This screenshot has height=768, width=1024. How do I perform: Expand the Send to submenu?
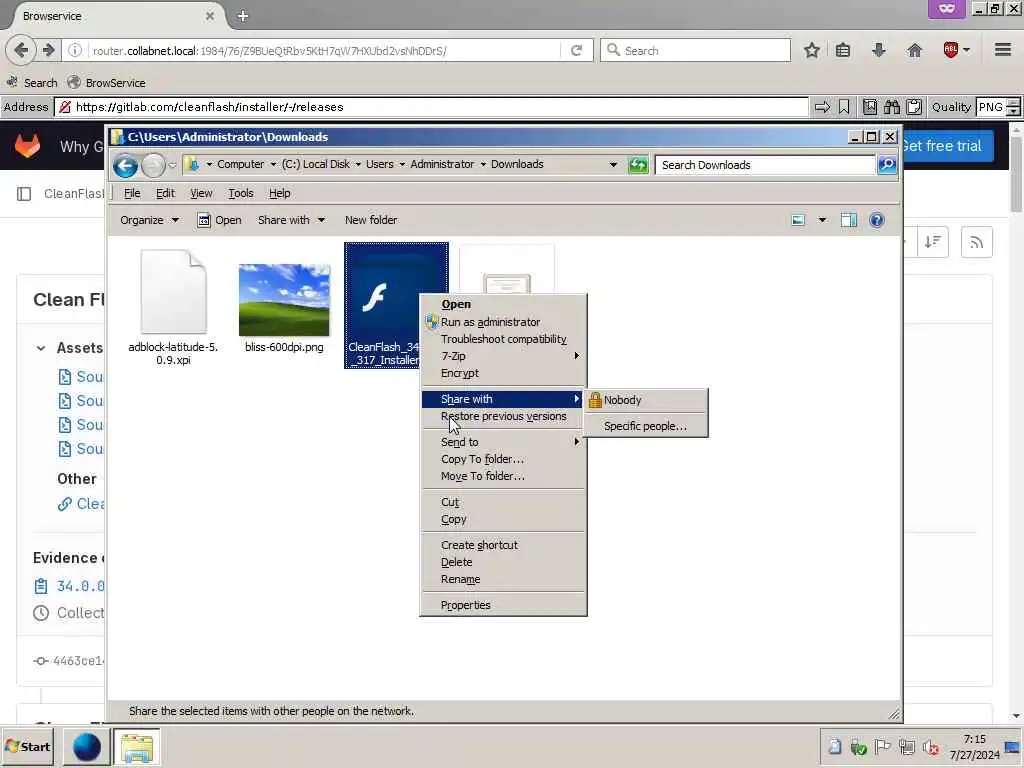point(503,442)
